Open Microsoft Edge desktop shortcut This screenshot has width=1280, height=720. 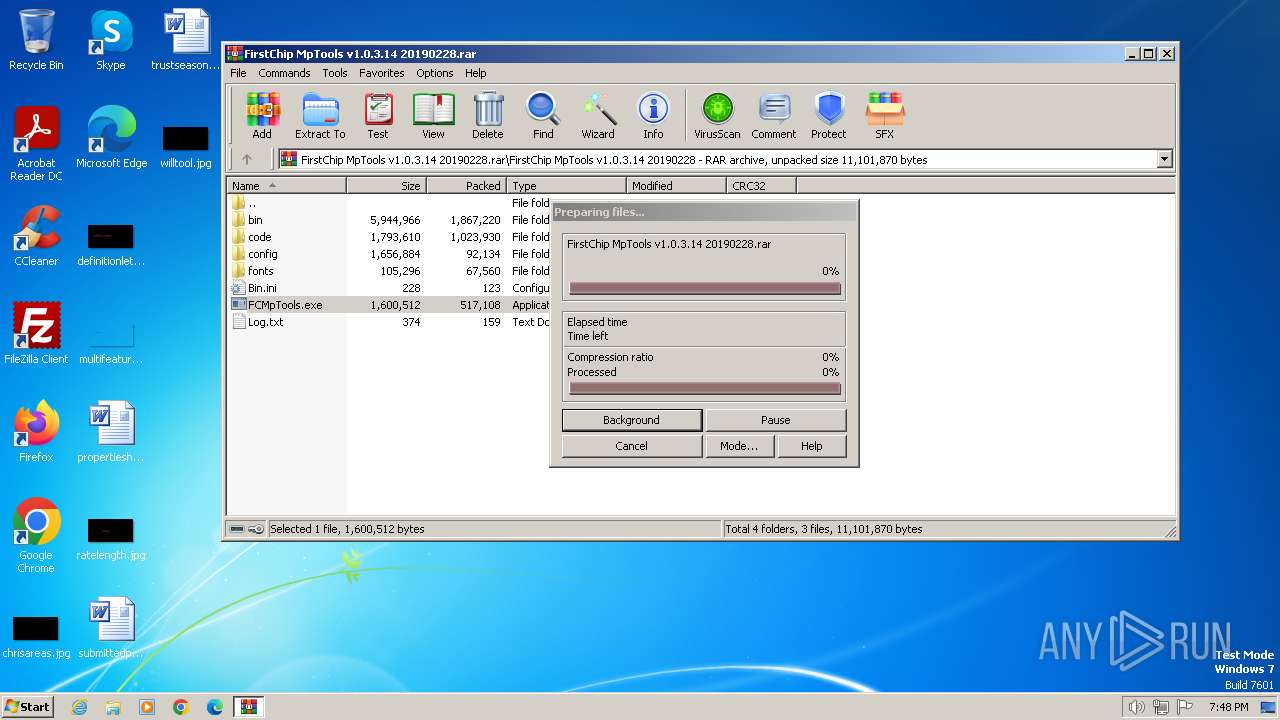[x=111, y=138]
